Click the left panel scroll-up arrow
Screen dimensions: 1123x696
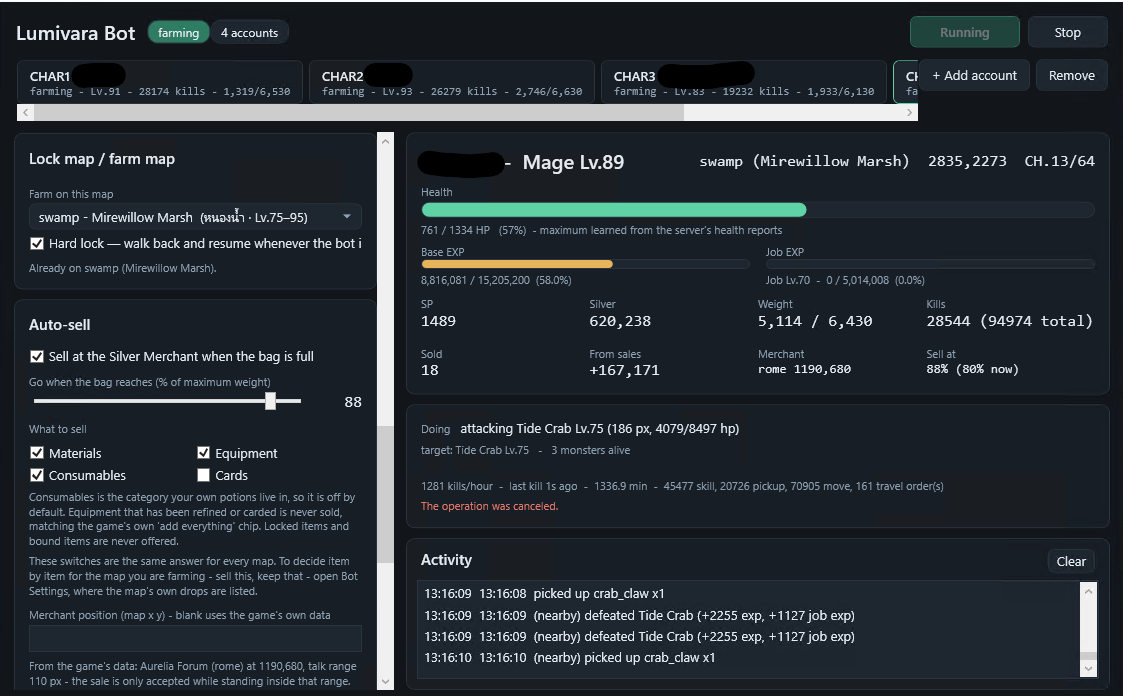[x=385, y=142]
